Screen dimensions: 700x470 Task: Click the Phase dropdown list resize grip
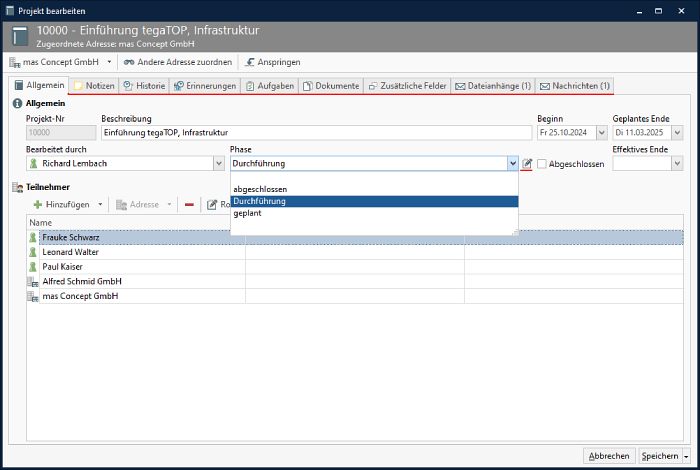(x=515, y=232)
